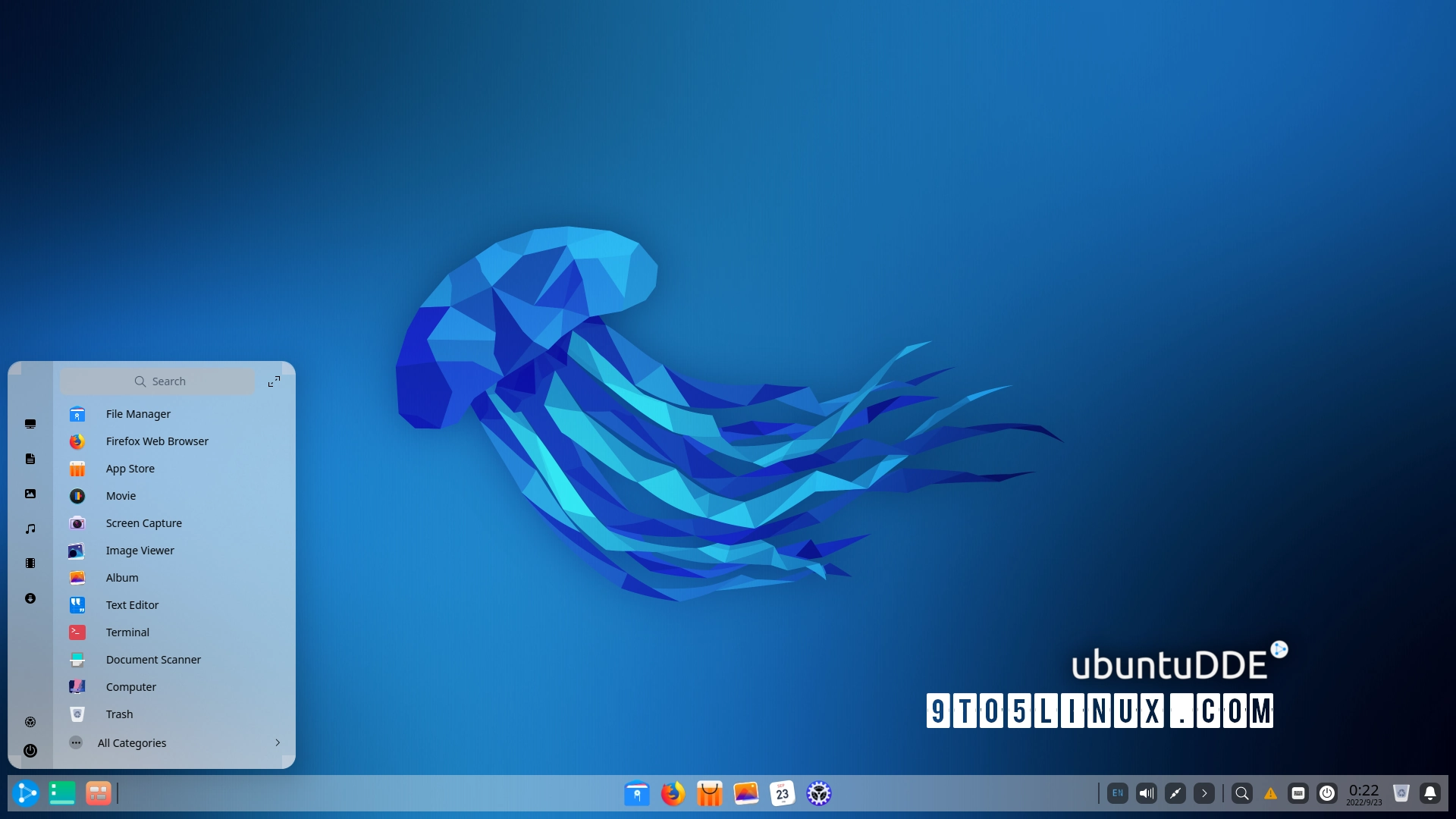Open Settings from the launcher sidebar gear
The image size is (1456, 819).
pyautogui.click(x=30, y=722)
